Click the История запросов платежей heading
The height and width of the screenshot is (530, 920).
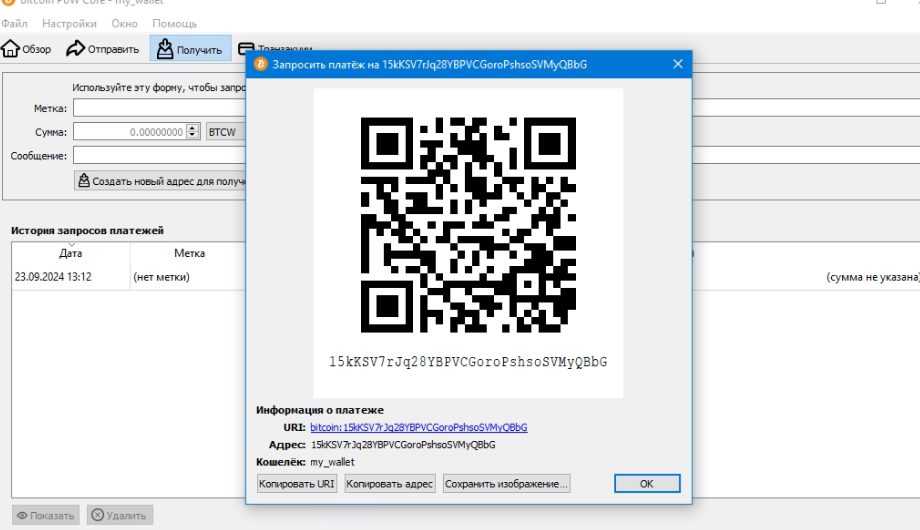pyautogui.click(x=87, y=231)
